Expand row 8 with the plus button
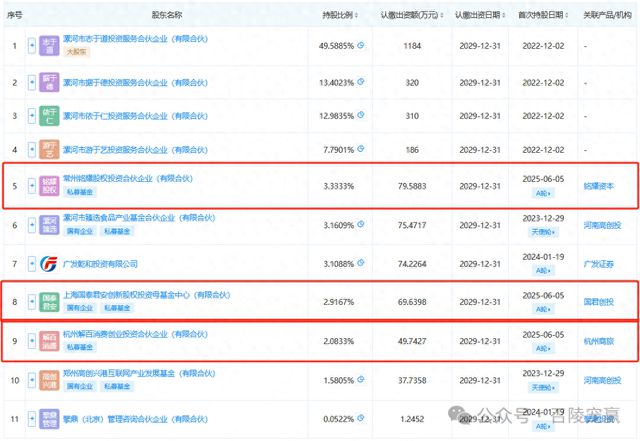Image resolution: width=640 pixels, height=441 pixels. pyautogui.click(x=32, y=302)
